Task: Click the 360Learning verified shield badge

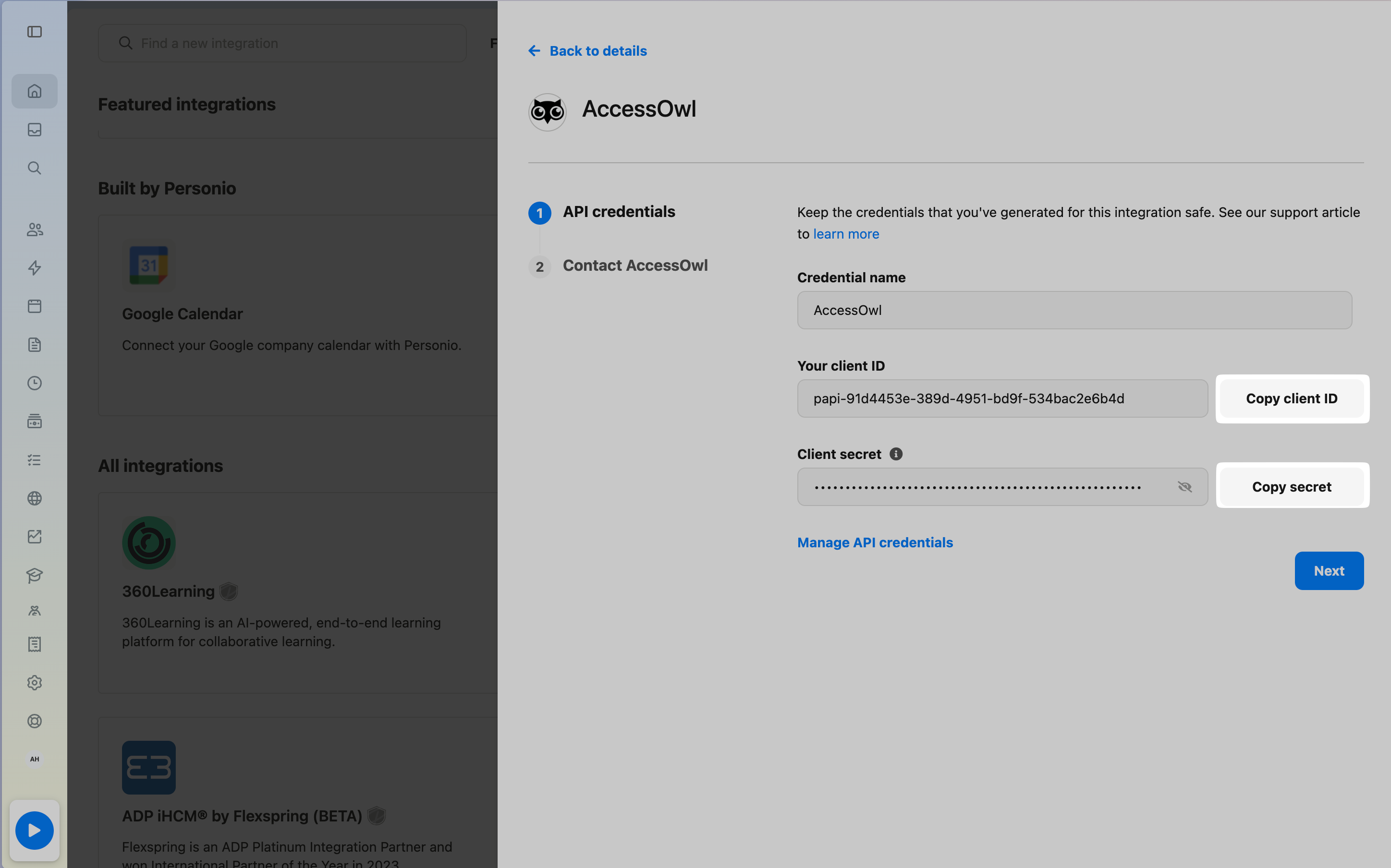Action: click(229, 591)
